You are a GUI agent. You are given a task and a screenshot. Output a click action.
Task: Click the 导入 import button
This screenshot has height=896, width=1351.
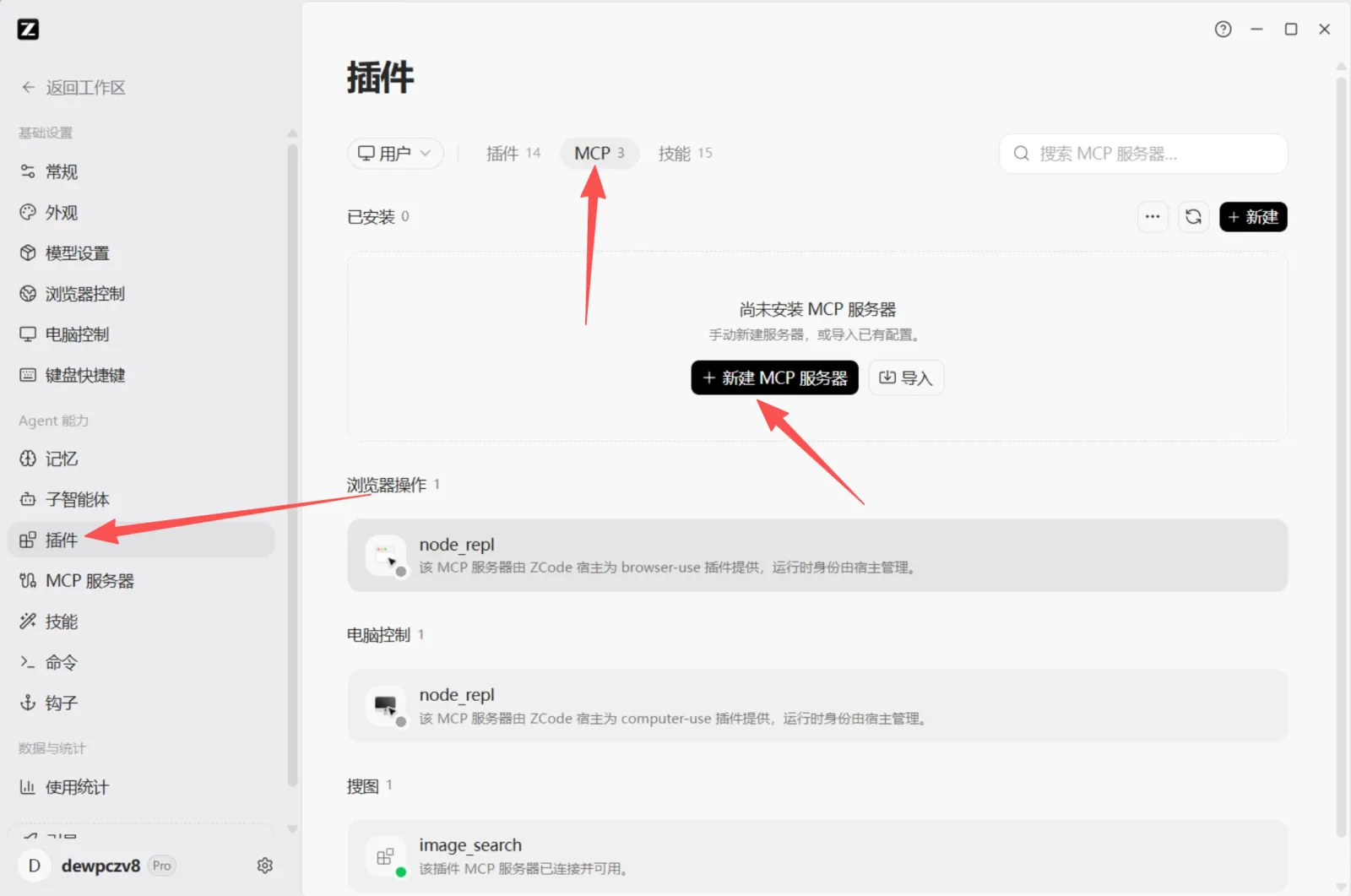pos(906,377)
